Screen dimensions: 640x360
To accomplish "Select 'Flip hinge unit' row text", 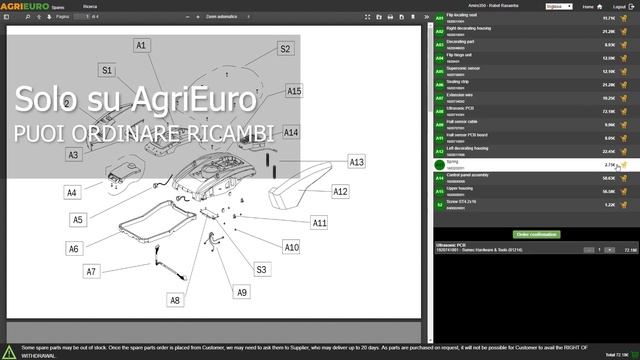I will click(x=459, y=55).
